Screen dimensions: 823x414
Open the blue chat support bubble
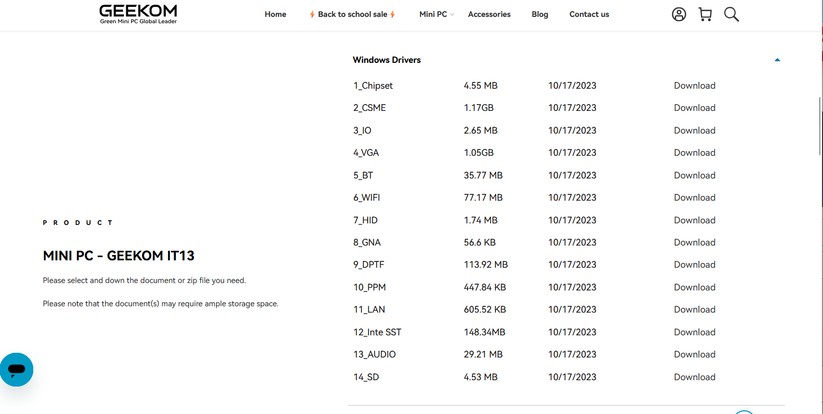pyautogui.click(x=16, y=369)
